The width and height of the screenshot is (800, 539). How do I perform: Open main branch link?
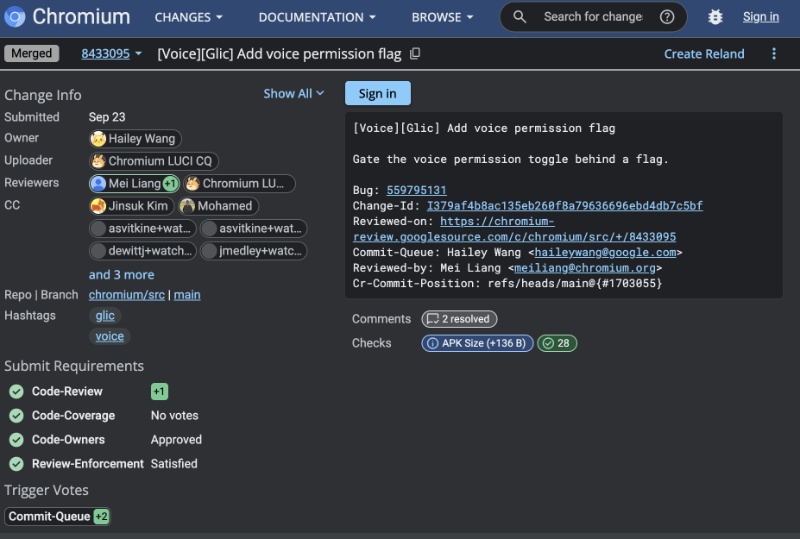pos(187,295)
